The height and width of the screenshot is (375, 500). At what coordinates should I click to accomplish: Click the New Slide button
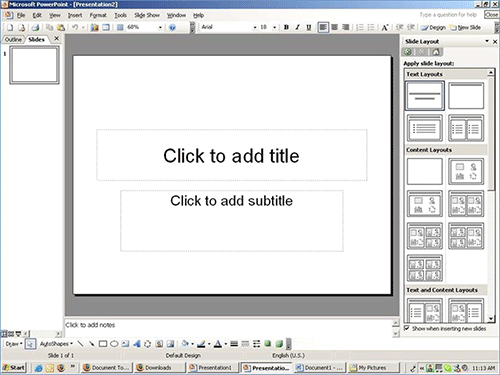[x=465, y=28]
